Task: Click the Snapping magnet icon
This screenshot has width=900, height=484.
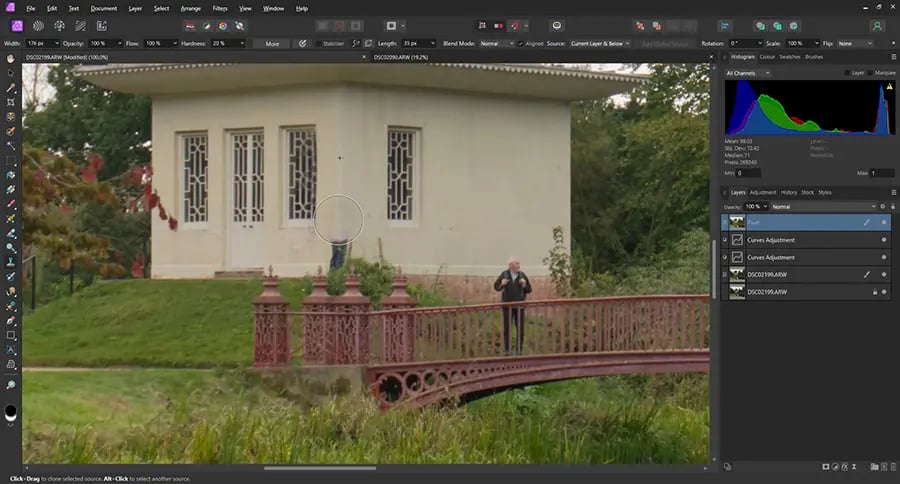Action: pos(515,26)
